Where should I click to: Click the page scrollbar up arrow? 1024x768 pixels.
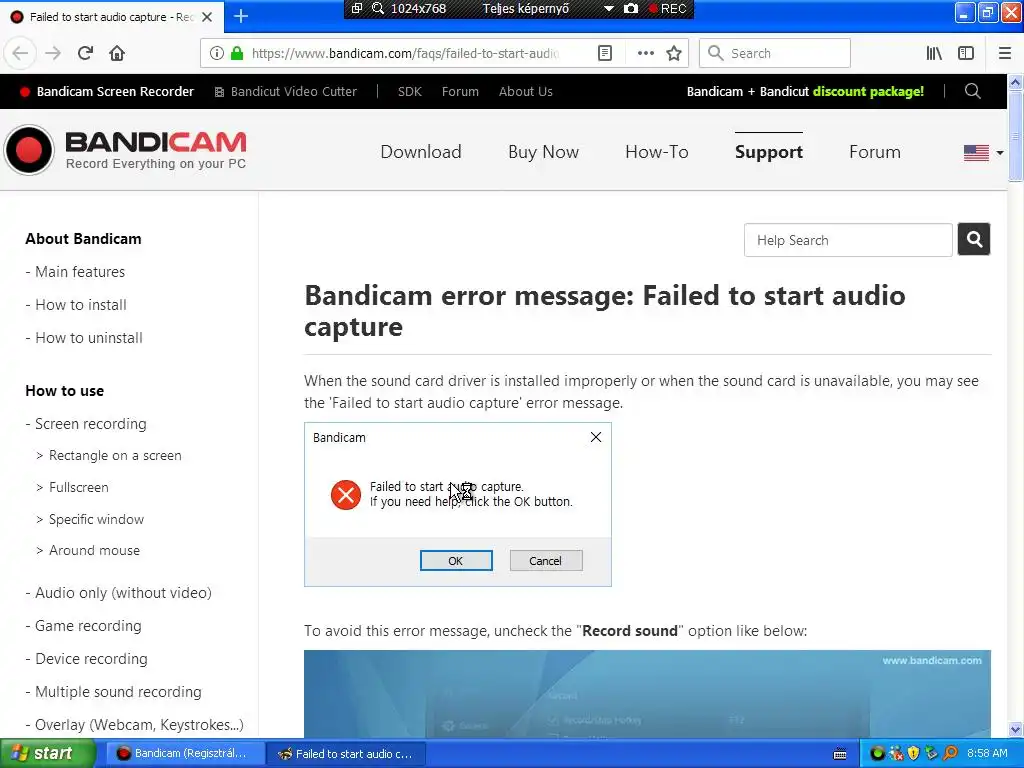[x=1015, y=82]
